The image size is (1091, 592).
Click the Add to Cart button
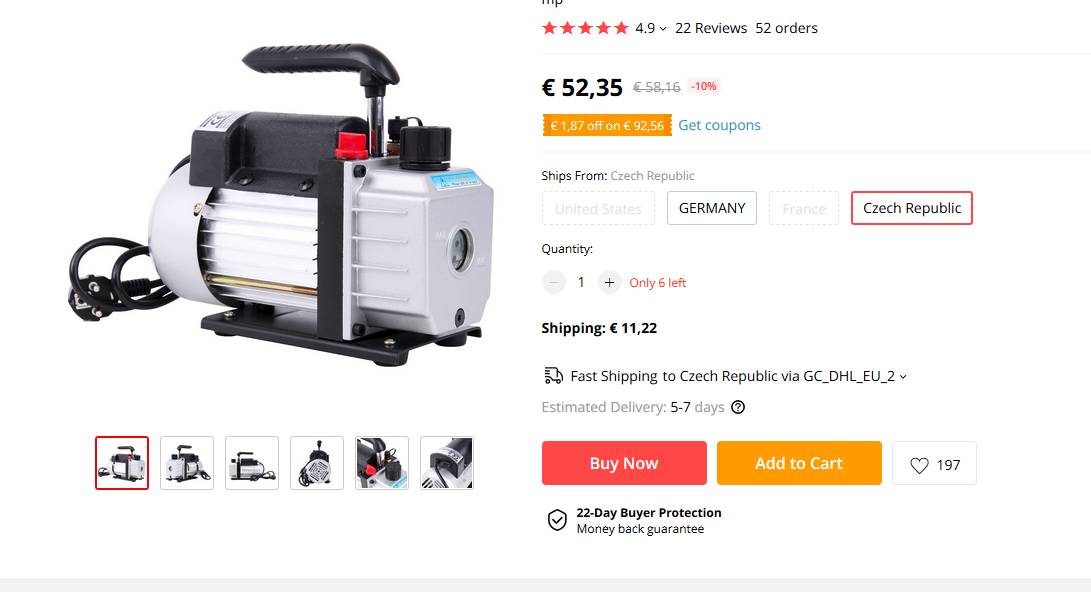click(x=799, y=463)
